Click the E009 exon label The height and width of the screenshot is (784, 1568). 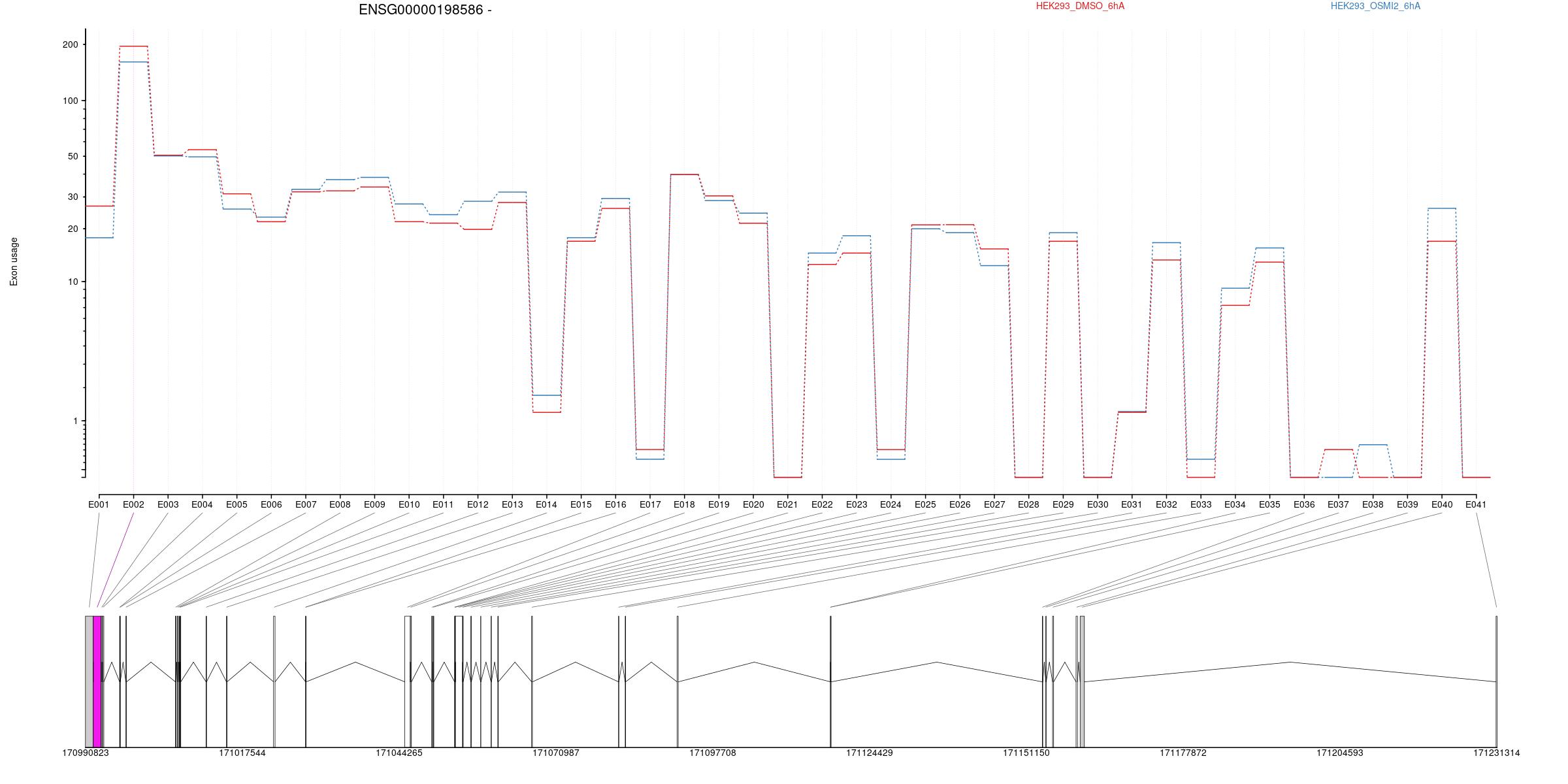(x=374, y=504)
